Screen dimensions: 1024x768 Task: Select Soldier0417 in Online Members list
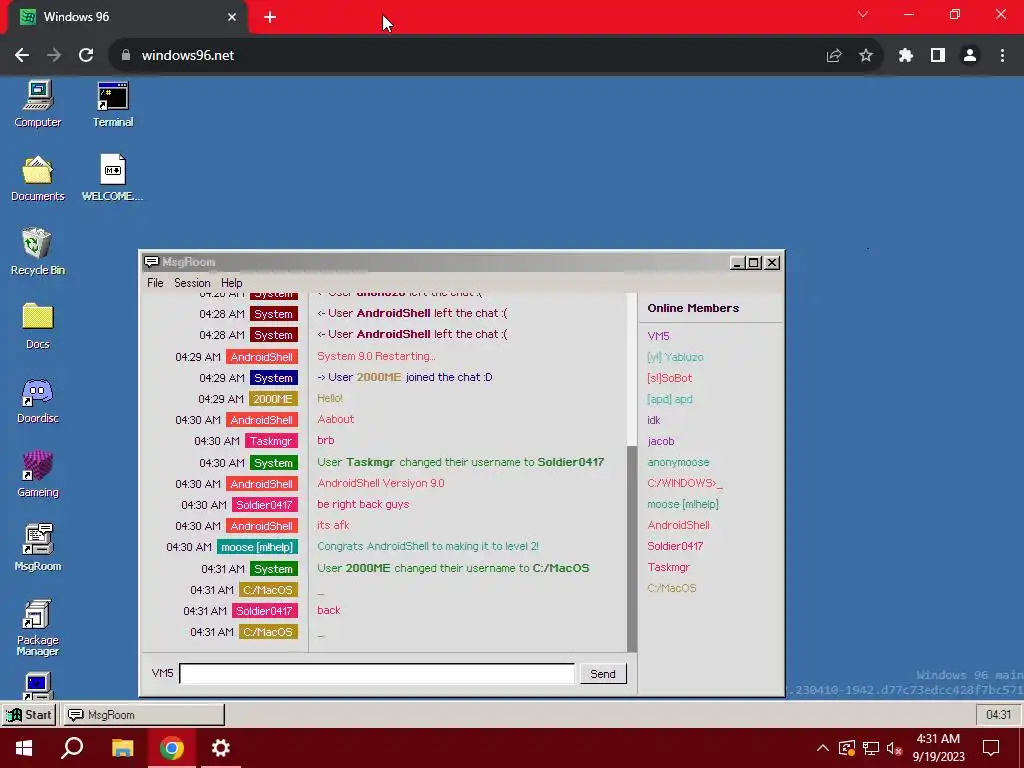pos(675,546)
